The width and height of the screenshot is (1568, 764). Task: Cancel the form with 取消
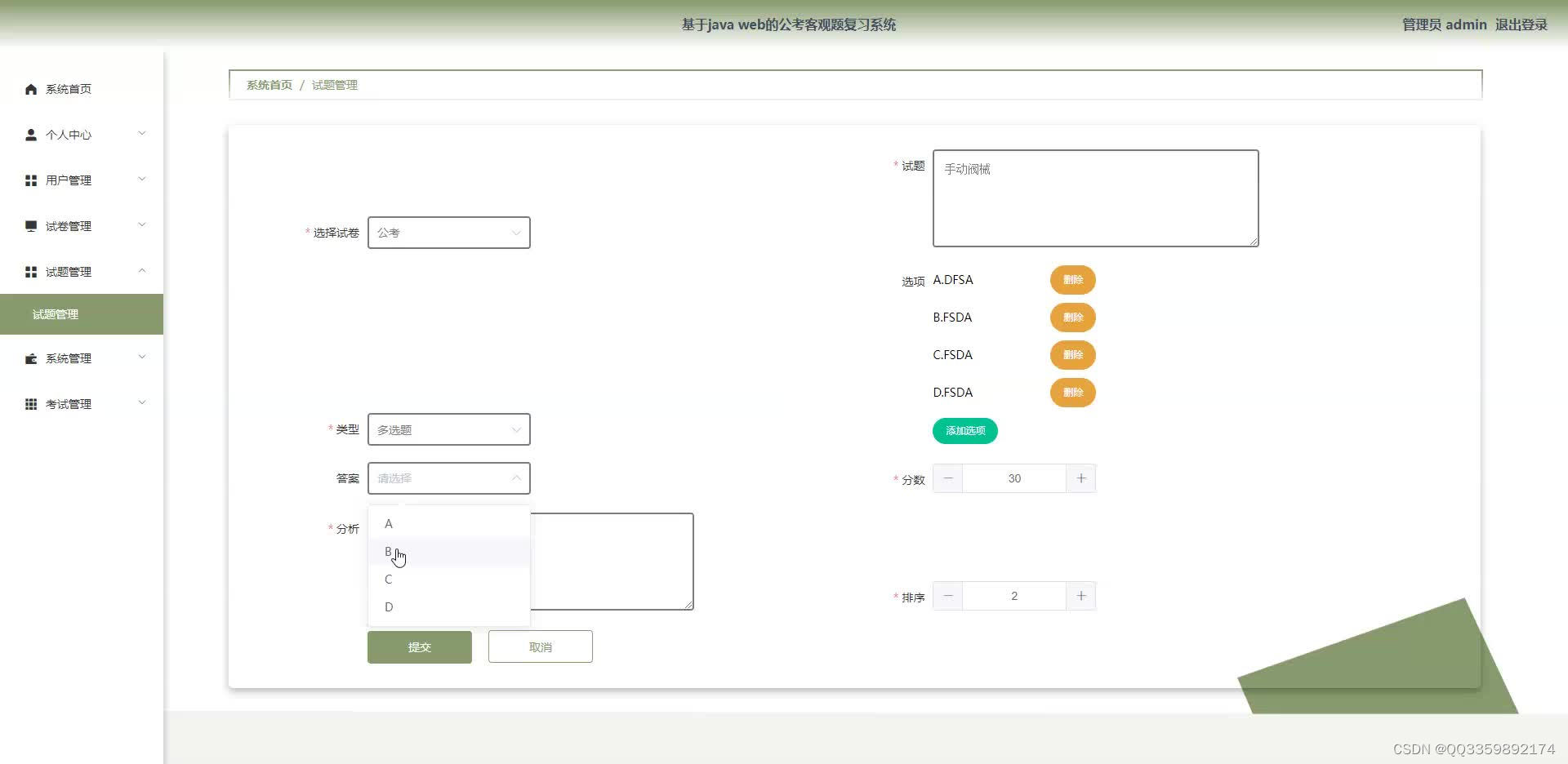click(541, 647)
